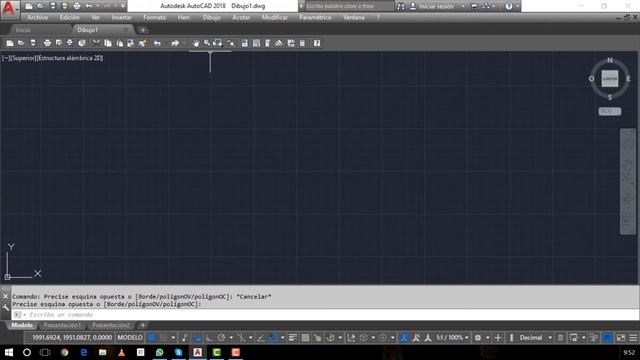This screenshot has width=640, height=360.
Task: Click the Open file icon in standard toolbar
Action: (x=21, y=43)
